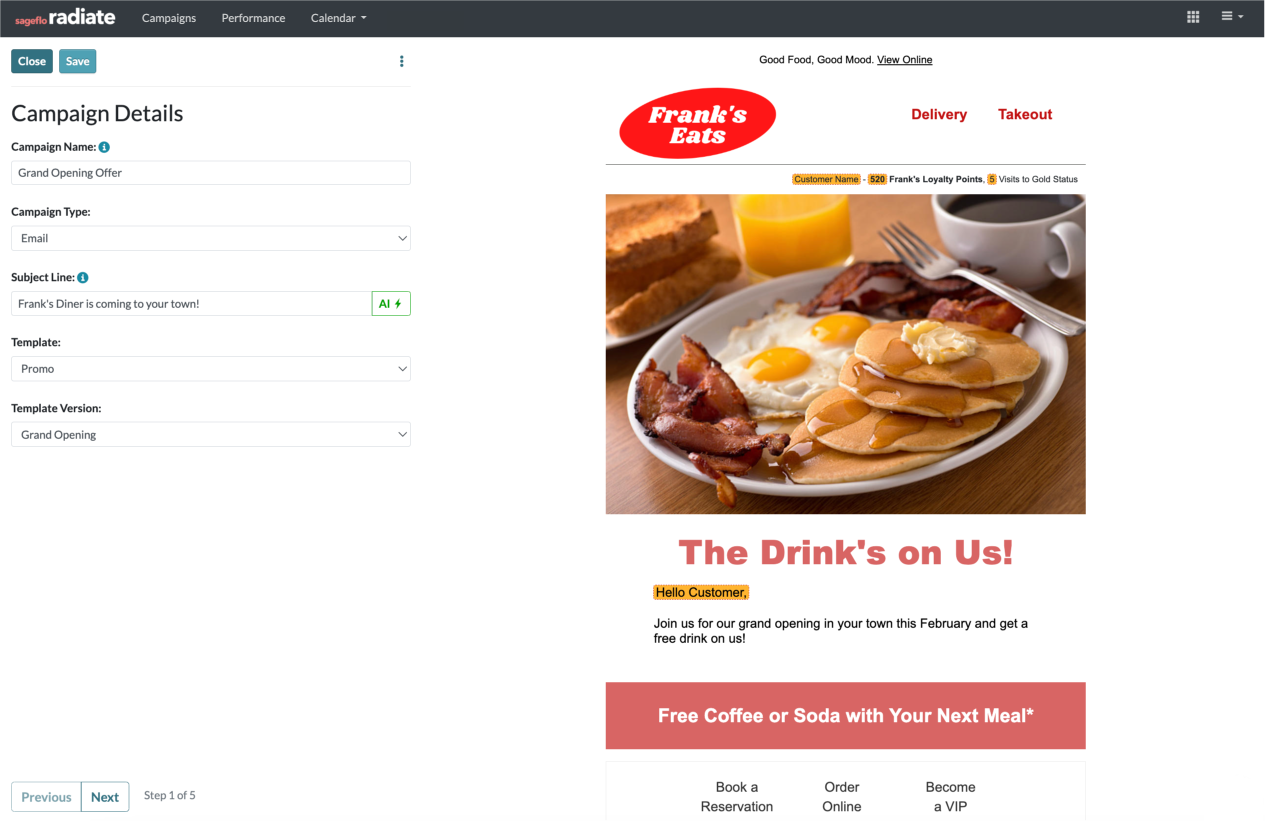Image resolution: width=1265 pixels, height=821 pixels.
Task: Click the Subject Line text field
Action: point(191,304)
